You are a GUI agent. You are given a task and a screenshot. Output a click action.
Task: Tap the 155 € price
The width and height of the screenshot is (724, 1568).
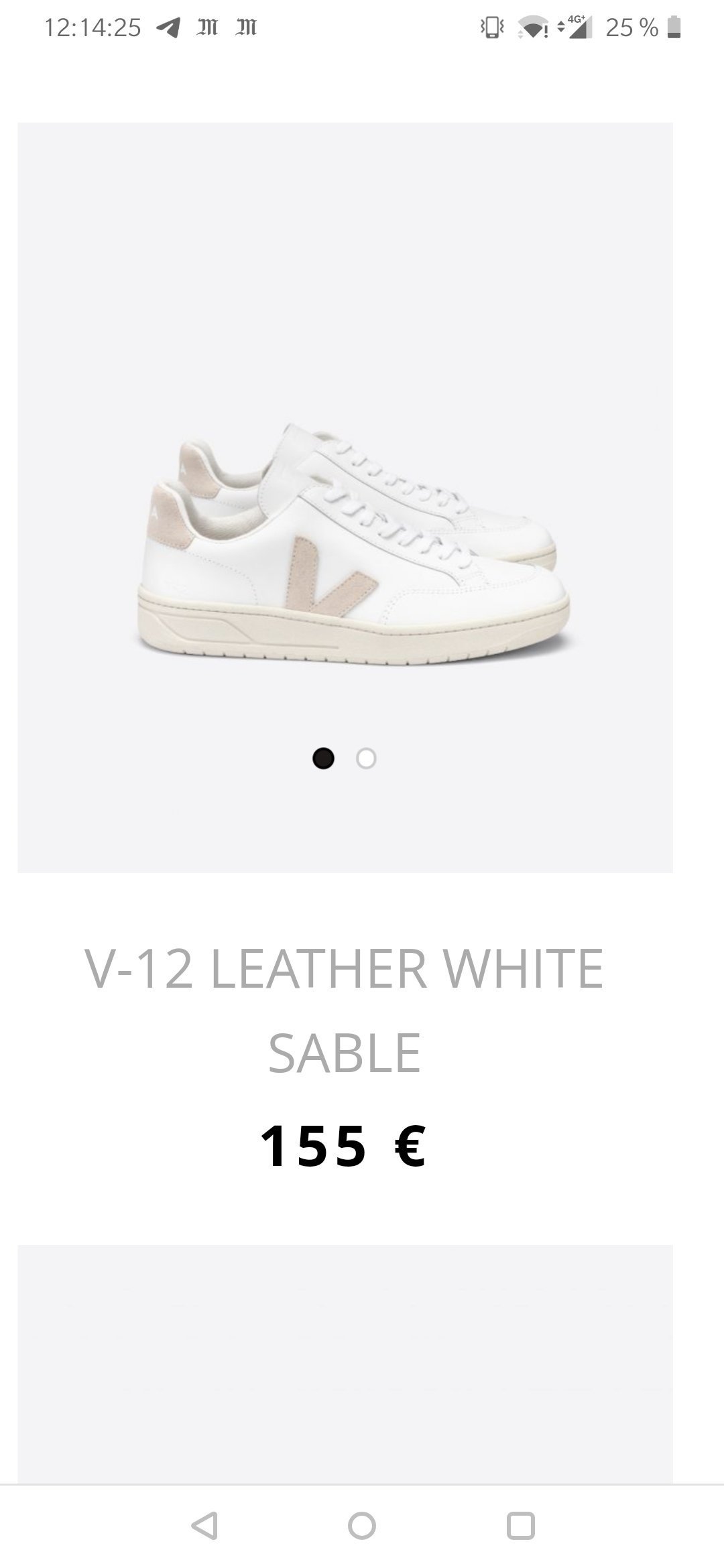point(343,1146)
